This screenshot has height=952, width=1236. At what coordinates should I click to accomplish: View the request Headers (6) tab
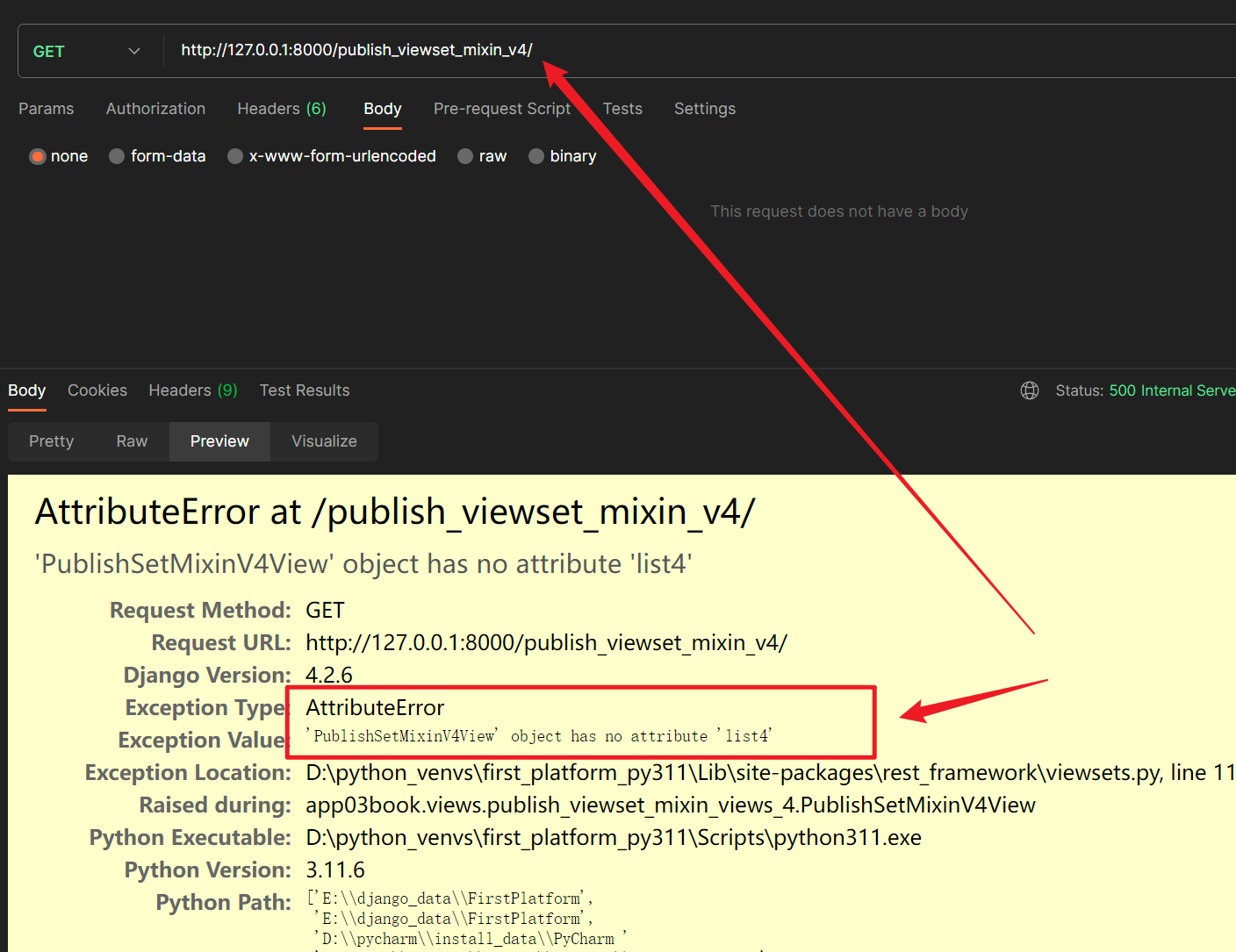(x=281, y=108)
